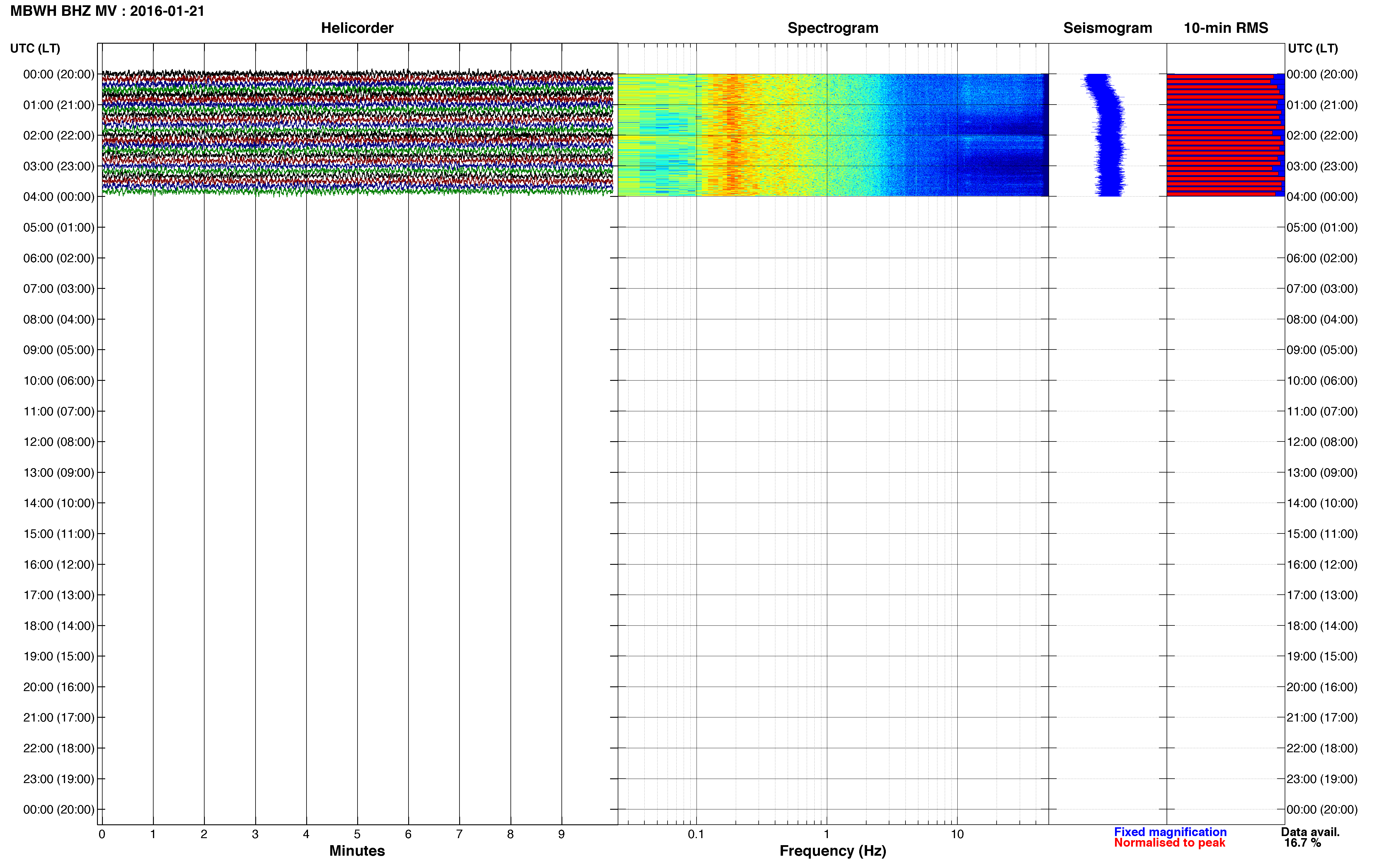The height and width of the screenshot is (868, 1389).
Task: Select the left 08:00 (04:00) time label
Action: [x=59, y=319]
